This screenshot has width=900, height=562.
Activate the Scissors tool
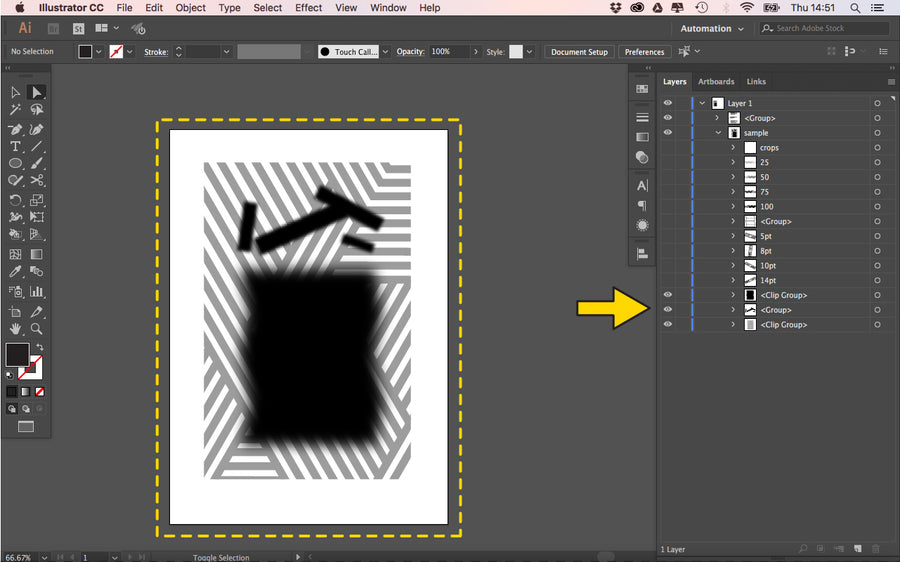coord(36,181)
